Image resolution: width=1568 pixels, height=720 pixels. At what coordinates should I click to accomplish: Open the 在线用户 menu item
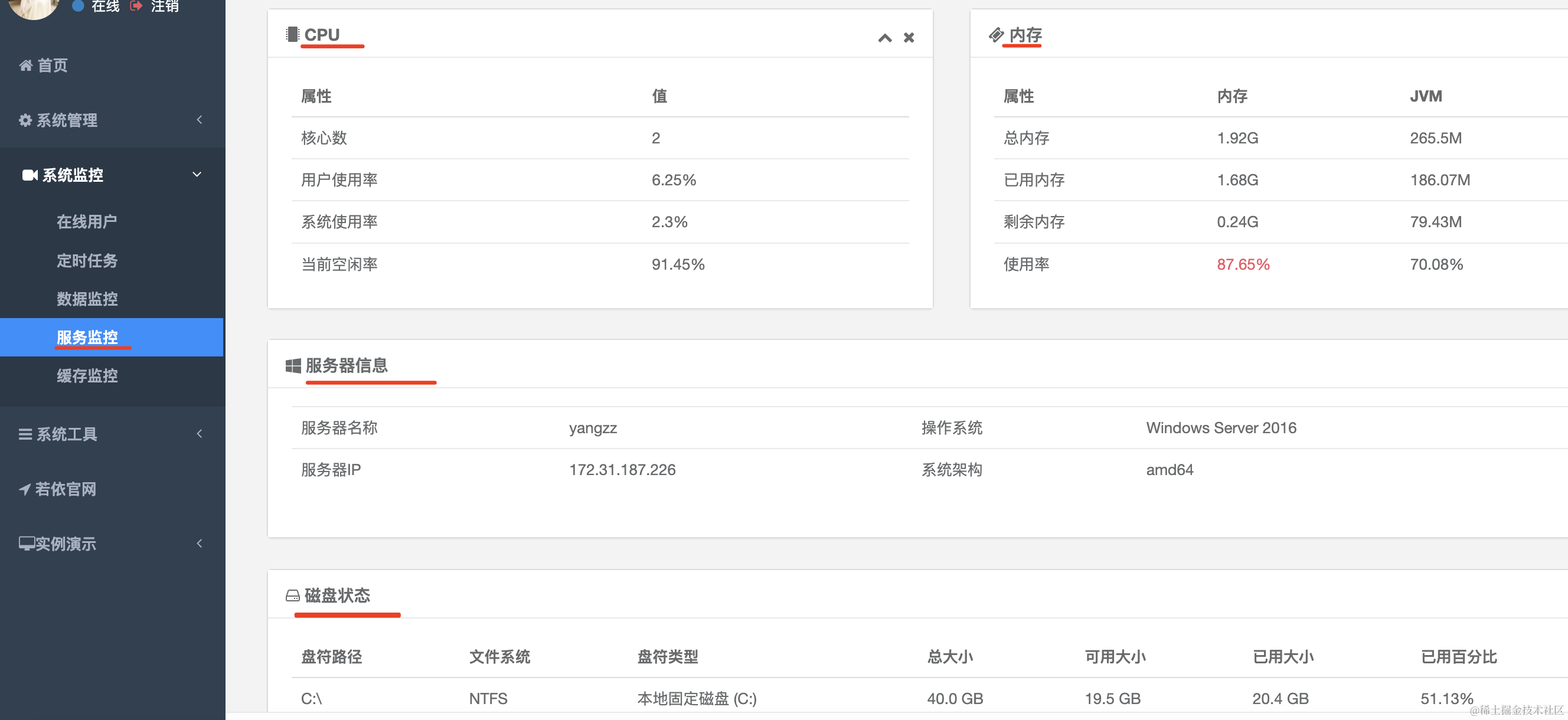[x=87, y=221]
